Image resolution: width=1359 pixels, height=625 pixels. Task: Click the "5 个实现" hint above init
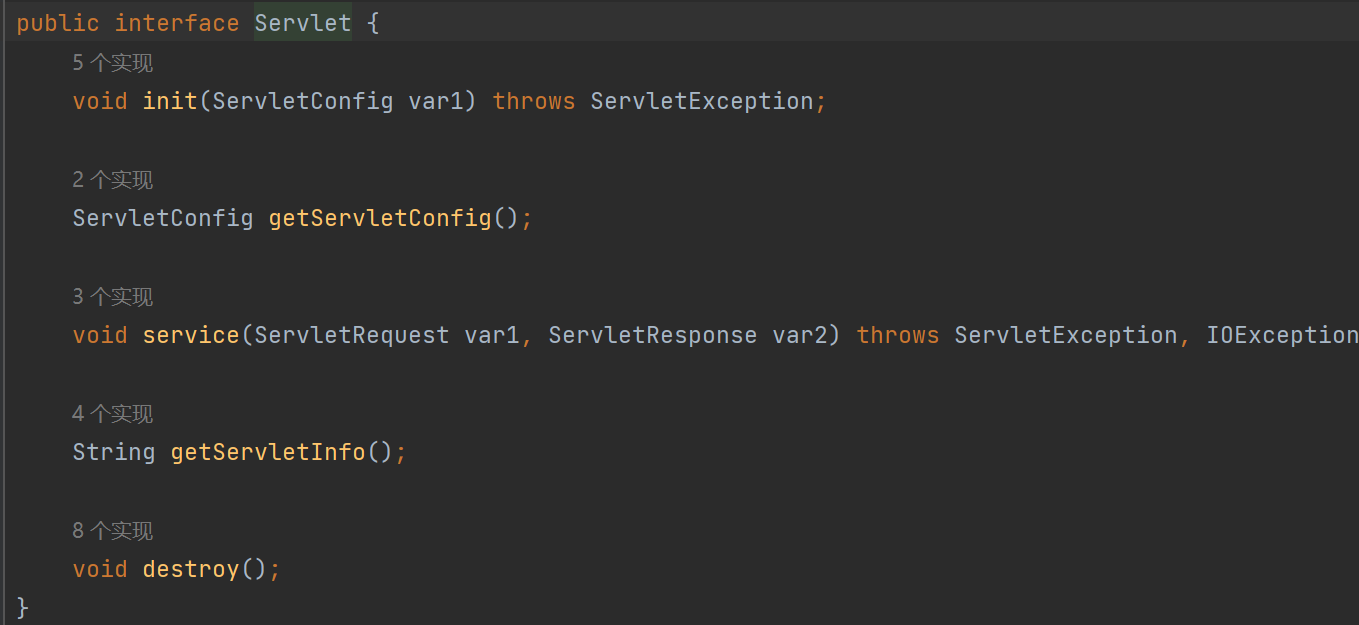click(x=112, y=64)
